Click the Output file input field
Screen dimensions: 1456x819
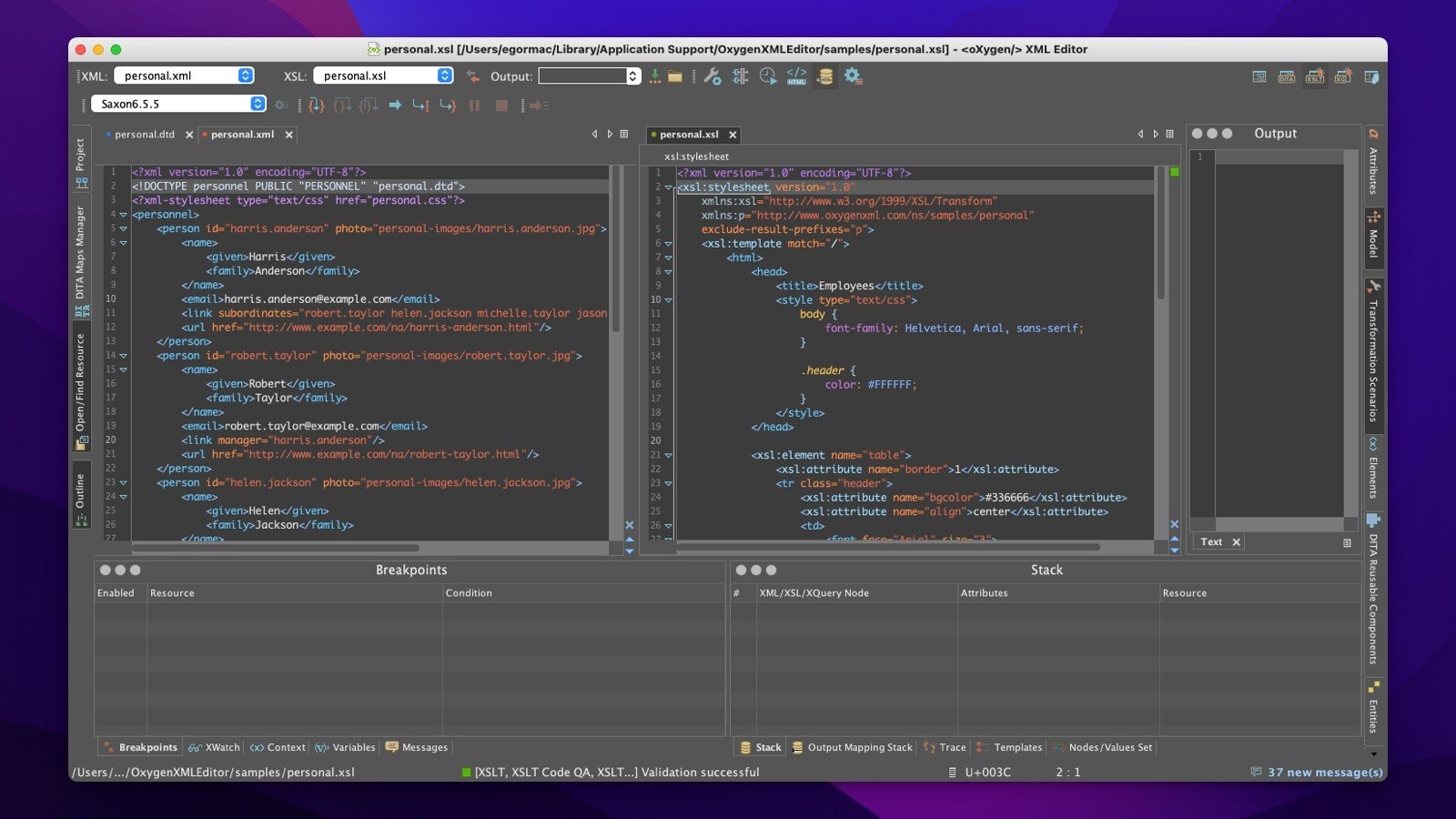[x=582, y=76]
